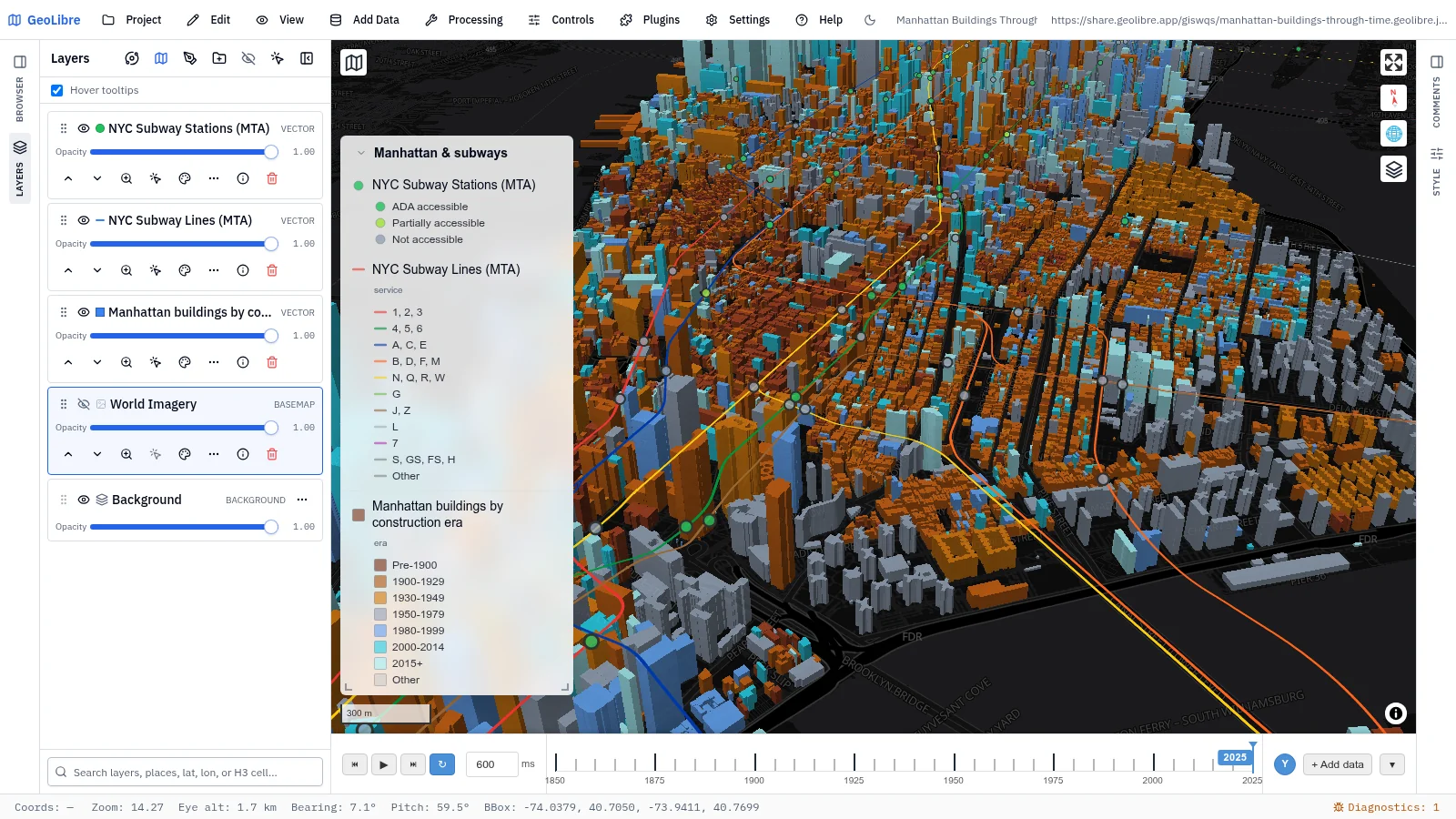Hide the NYC Subway Lines layer
Screen dimensions: 1456x819
(84, 220)
